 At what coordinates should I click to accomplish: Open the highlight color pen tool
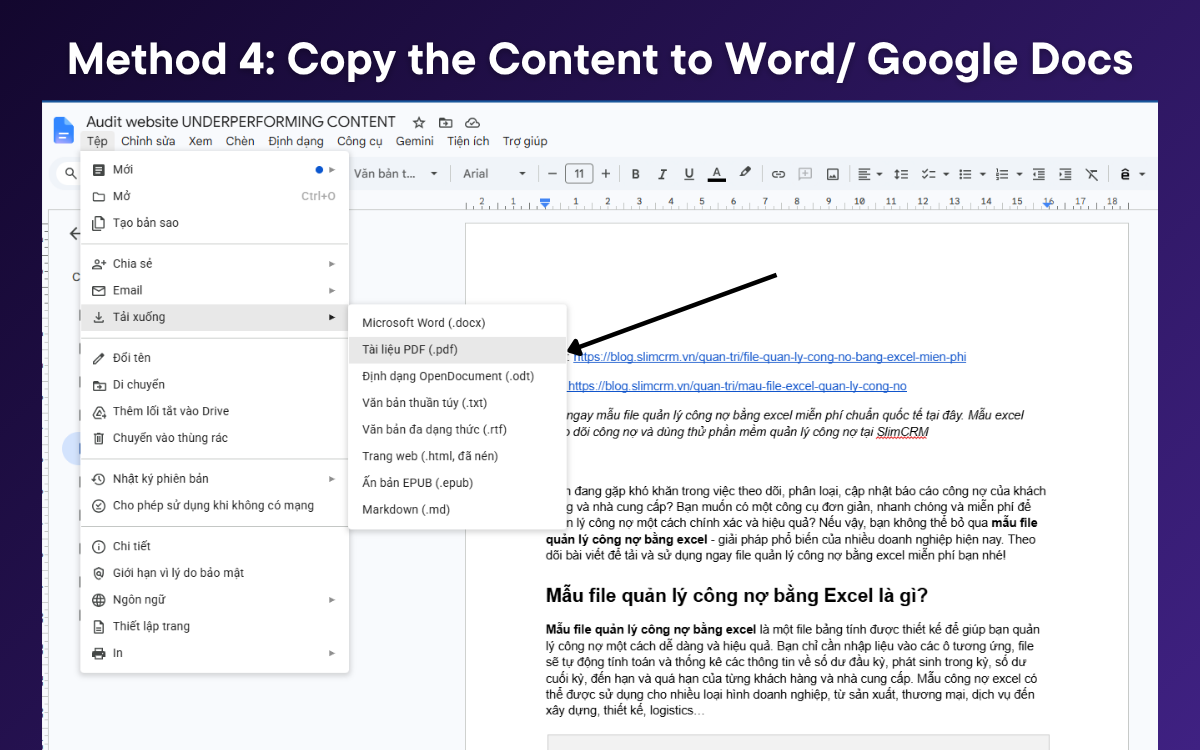click(x=744, y=173)
